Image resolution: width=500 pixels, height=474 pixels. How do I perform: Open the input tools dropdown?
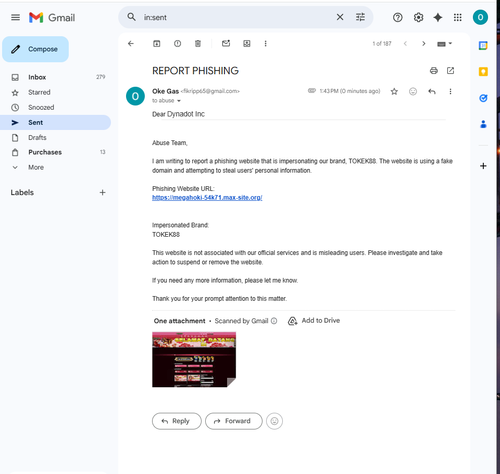click(444, 44)
